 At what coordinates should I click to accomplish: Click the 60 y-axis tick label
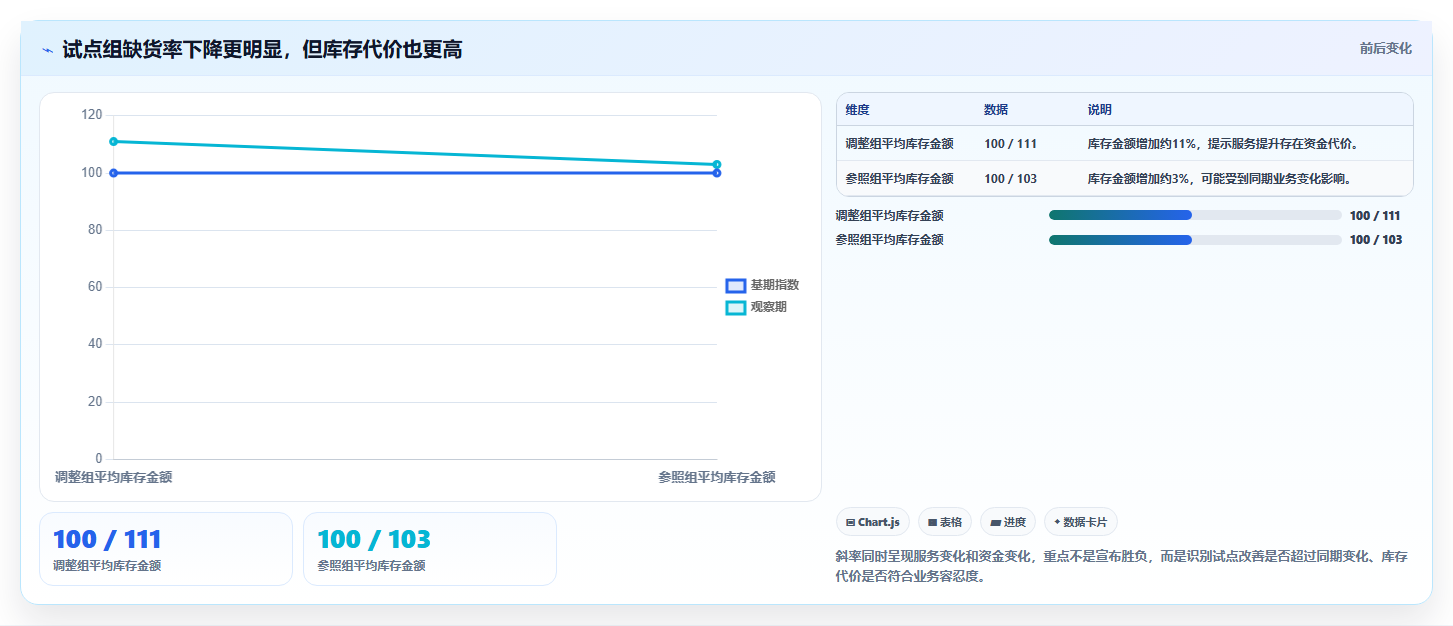coord(95,287)
